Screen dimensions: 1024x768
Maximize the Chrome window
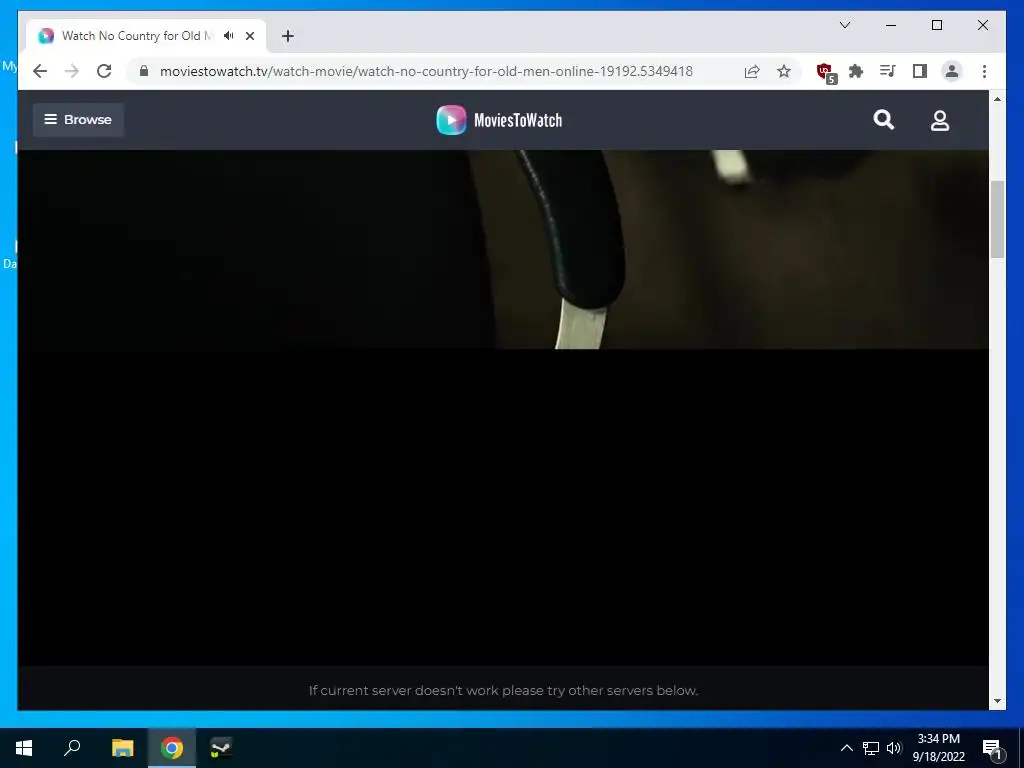tap(936, 25)
